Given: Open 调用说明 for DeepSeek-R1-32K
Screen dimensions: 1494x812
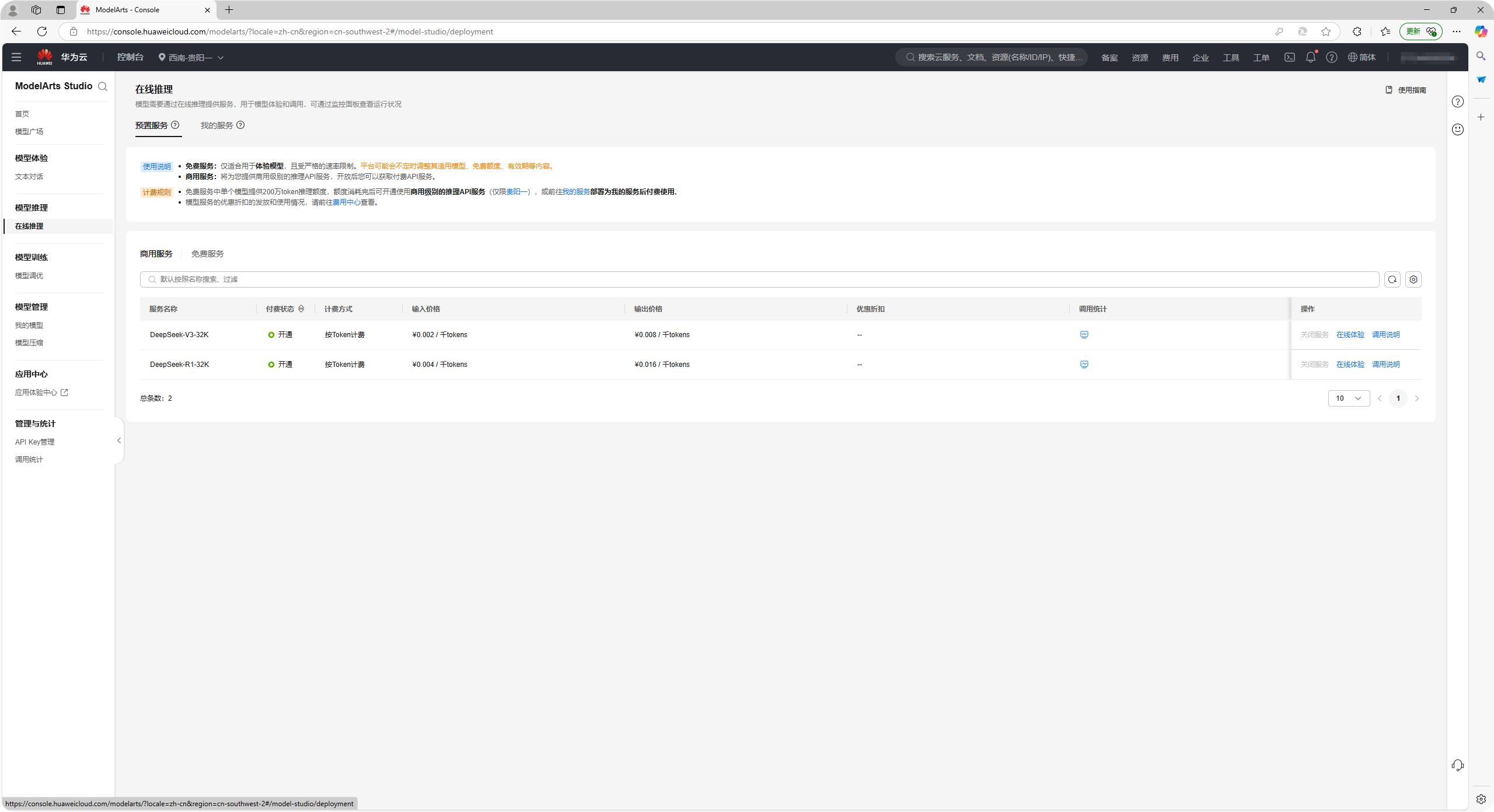Looking at the screenshot, I should 1385,365.
